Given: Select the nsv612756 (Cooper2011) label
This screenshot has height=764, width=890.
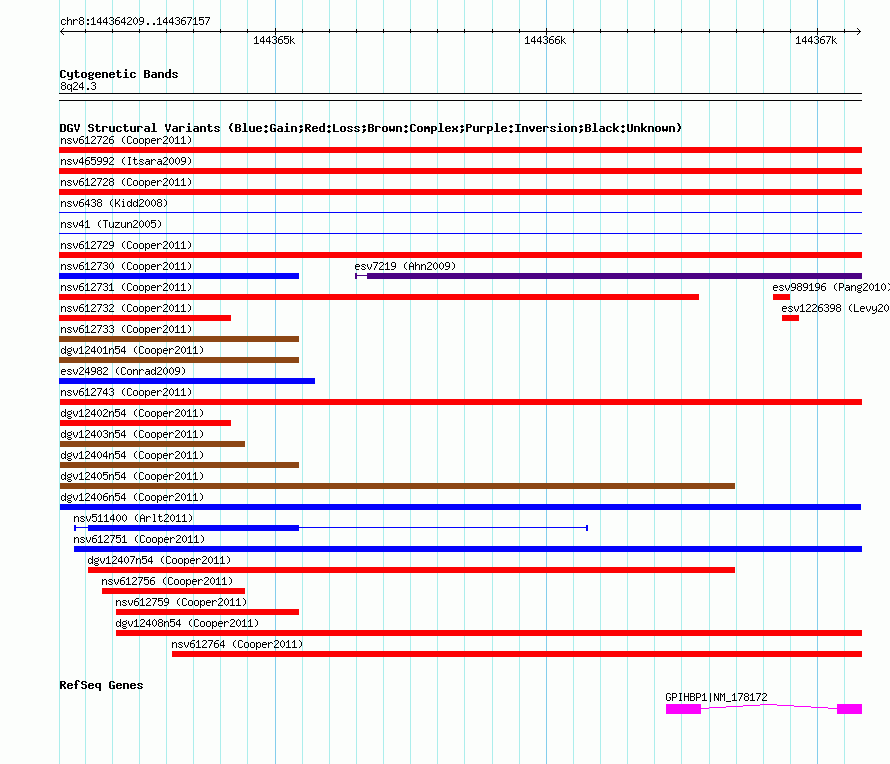Looking at the screenshot, I should pyautogui.click(x=167, y=581).
